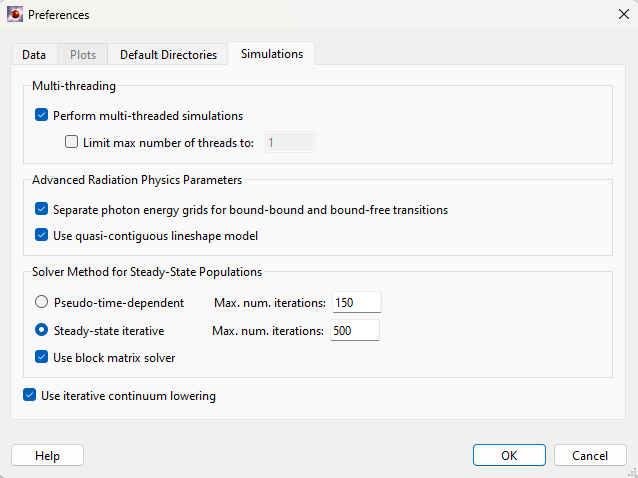Enable Limit max number of threads checkbox
Screen dimensions: 638x478
tap(71, 143)
